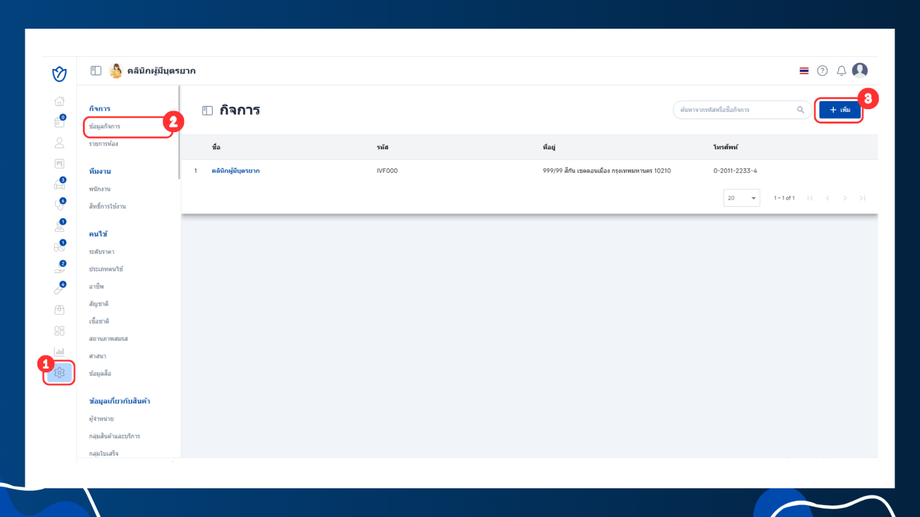This screenshot has width=920, height=517.
Task: Select กลุ่มใบเสร็จ in the settings menu
Action: 103,454
